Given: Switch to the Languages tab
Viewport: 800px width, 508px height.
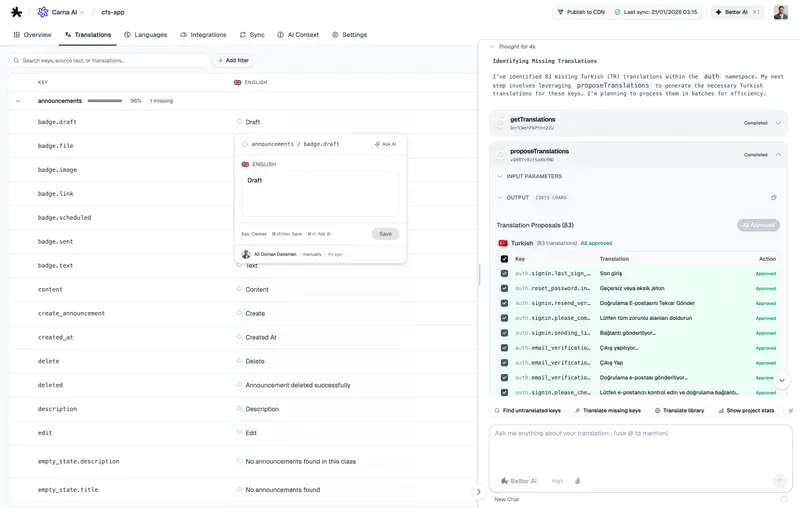Looking at the screenshot, I should [145, 35].
